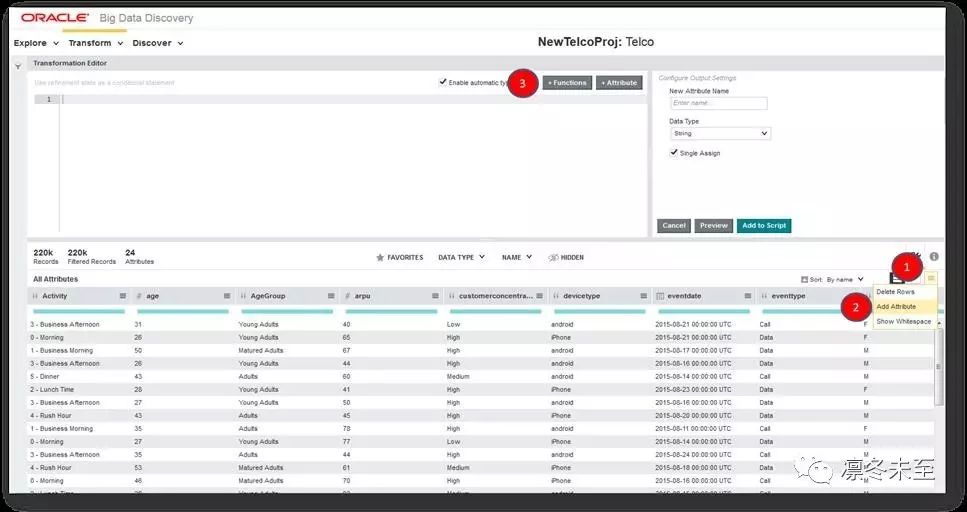Viewport: 967px width, 512px height.
Task: Click the customerconcentra... column header
Action: [x=495, y=296]
